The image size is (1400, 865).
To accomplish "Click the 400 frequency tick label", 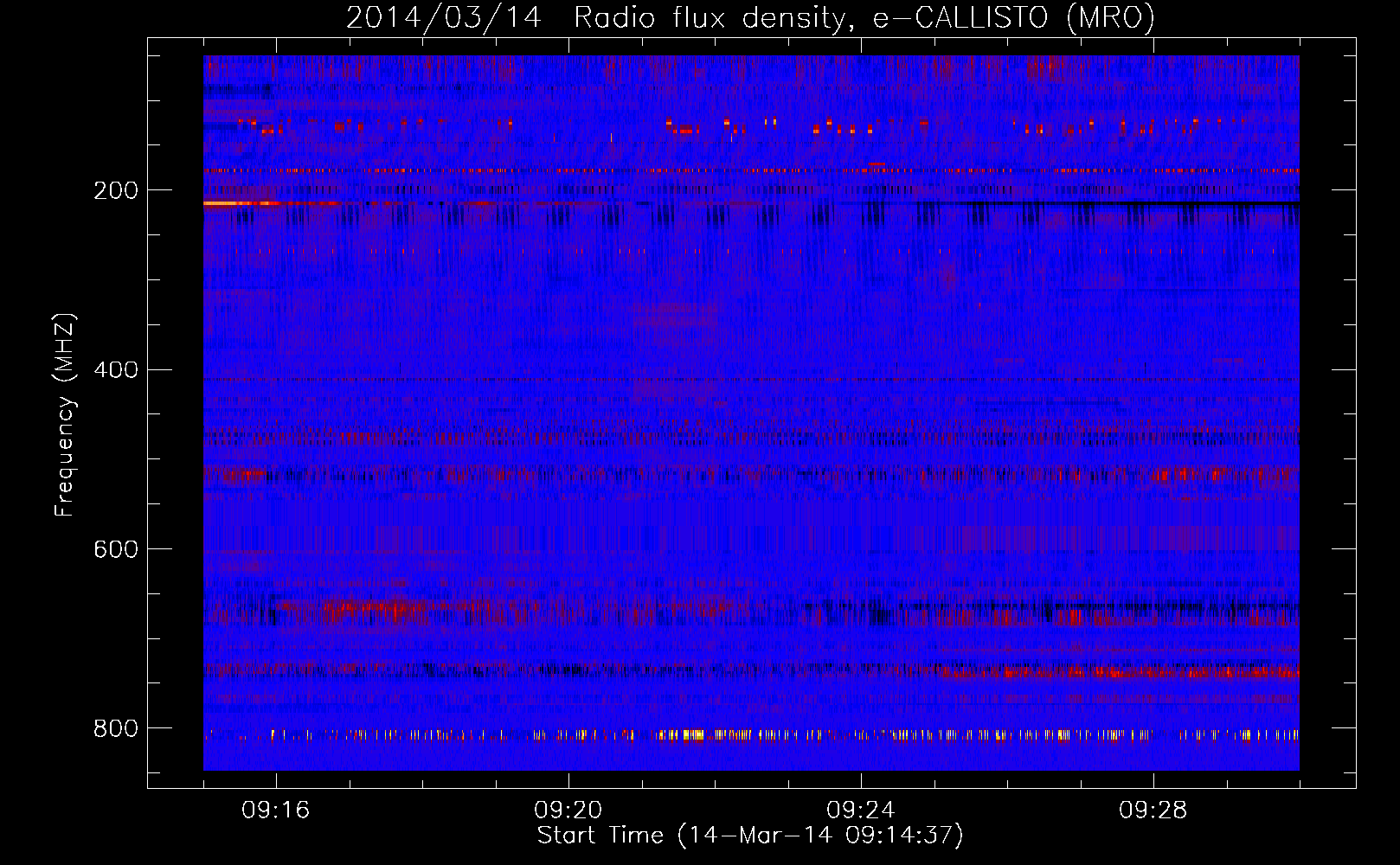I will 116,370.
